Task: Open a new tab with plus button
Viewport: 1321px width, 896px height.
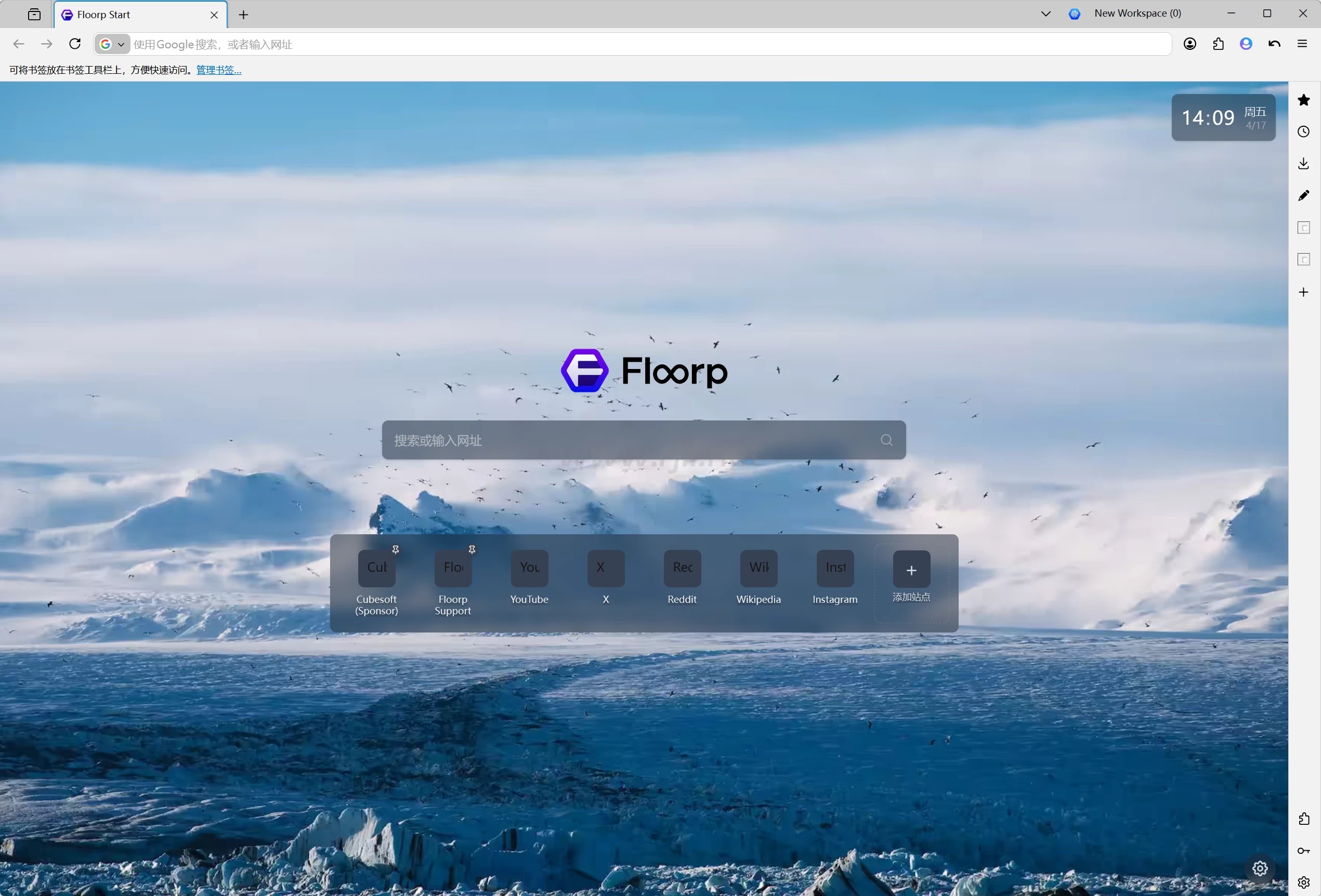Action: 243,15
